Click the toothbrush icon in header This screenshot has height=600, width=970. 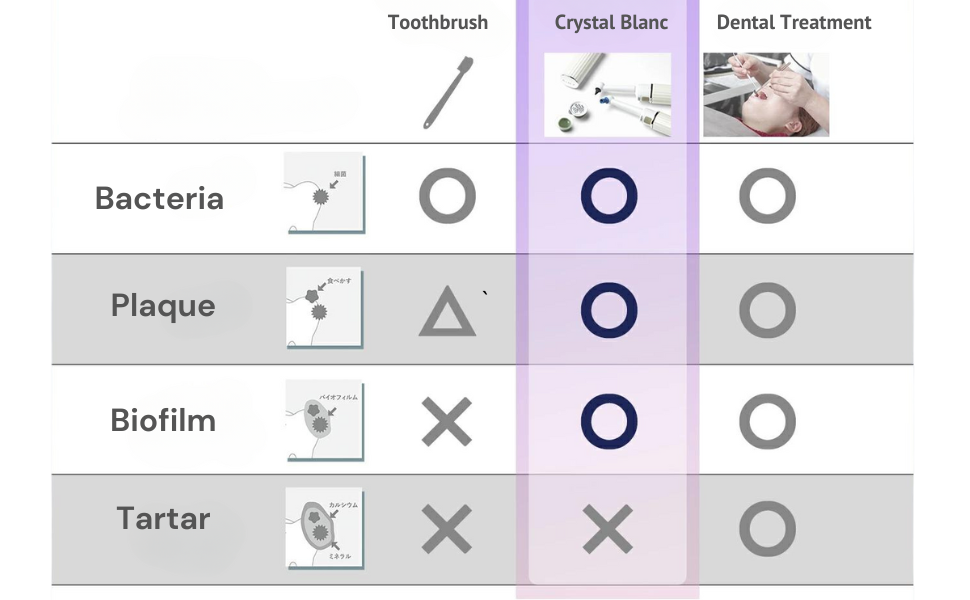click(446, 93)
